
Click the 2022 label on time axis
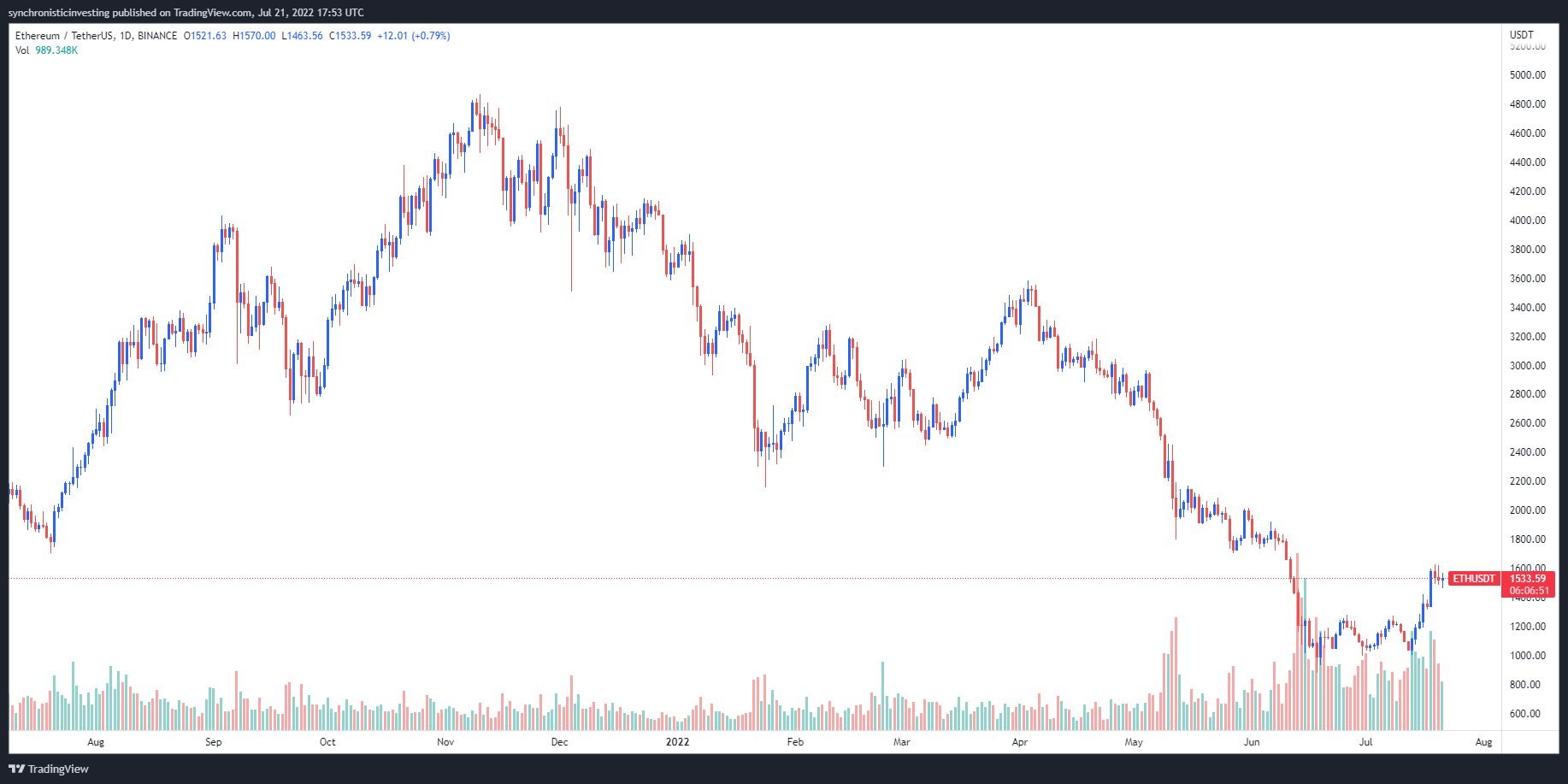point(677,742)
